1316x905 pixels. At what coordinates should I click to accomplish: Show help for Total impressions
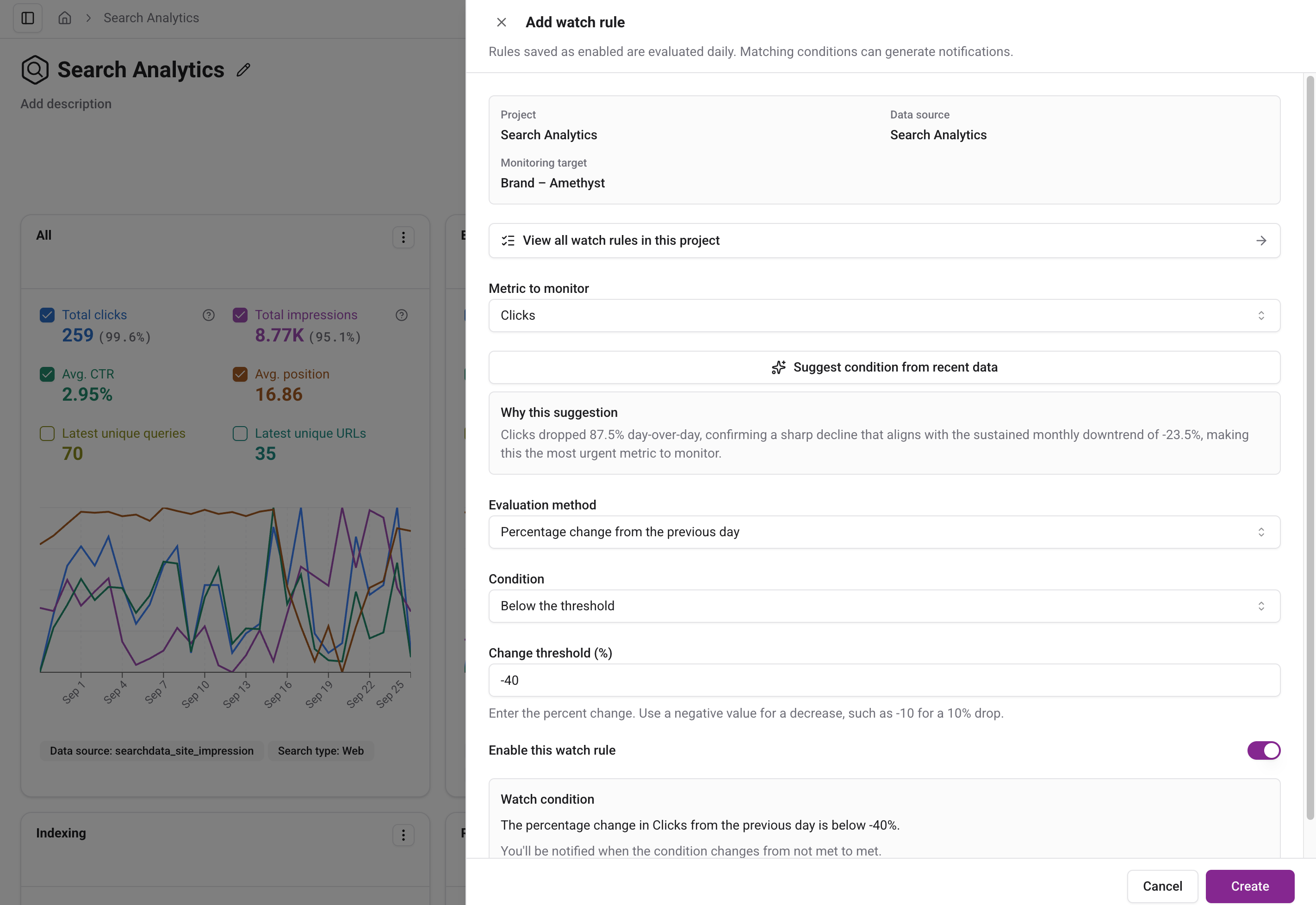[x=402, y=315]
